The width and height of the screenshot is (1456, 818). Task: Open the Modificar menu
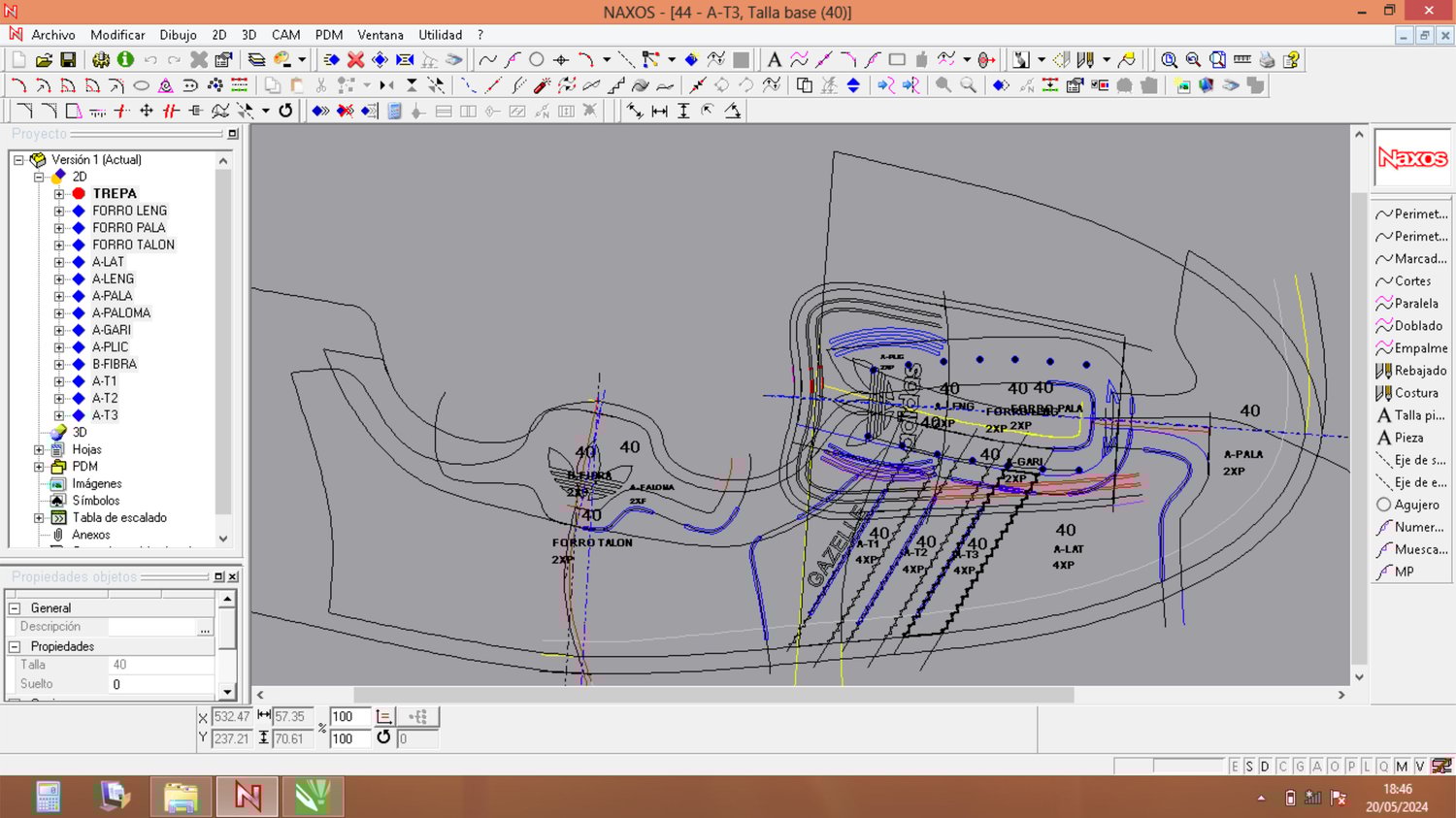coord(117,35)
